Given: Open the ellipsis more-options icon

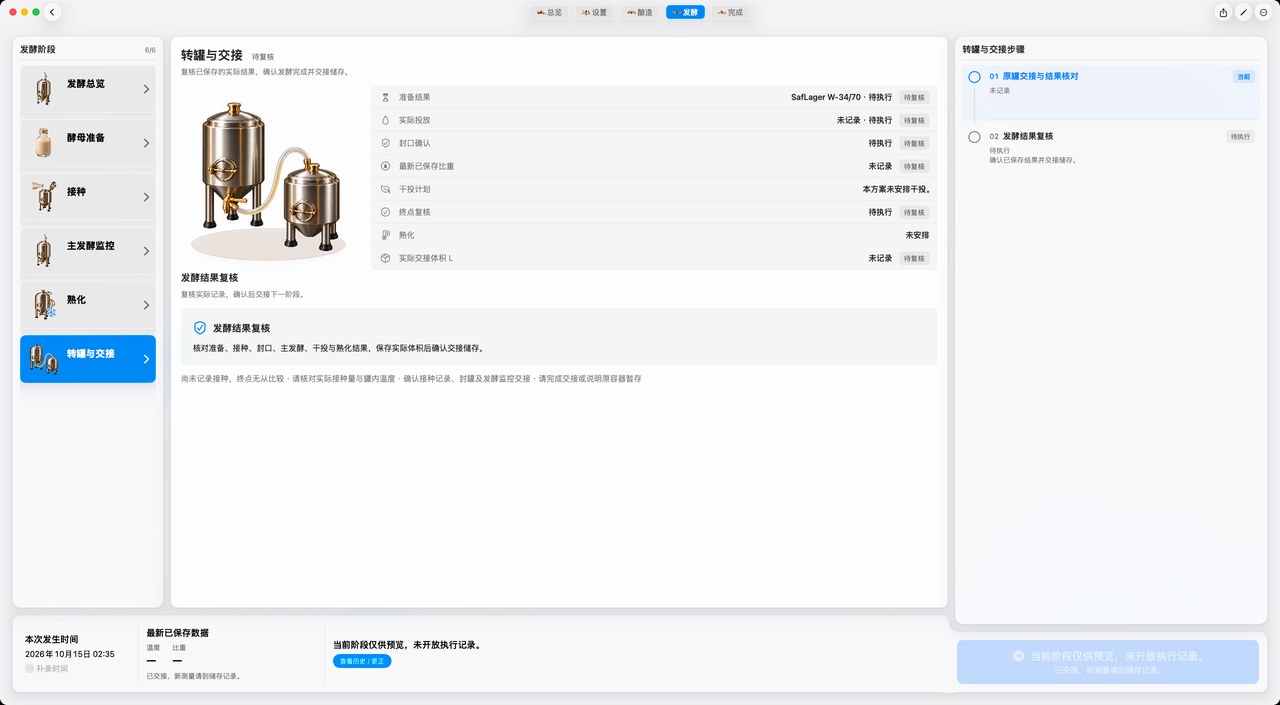Looking at the screenshot, I should click(x=1263, y=12).
